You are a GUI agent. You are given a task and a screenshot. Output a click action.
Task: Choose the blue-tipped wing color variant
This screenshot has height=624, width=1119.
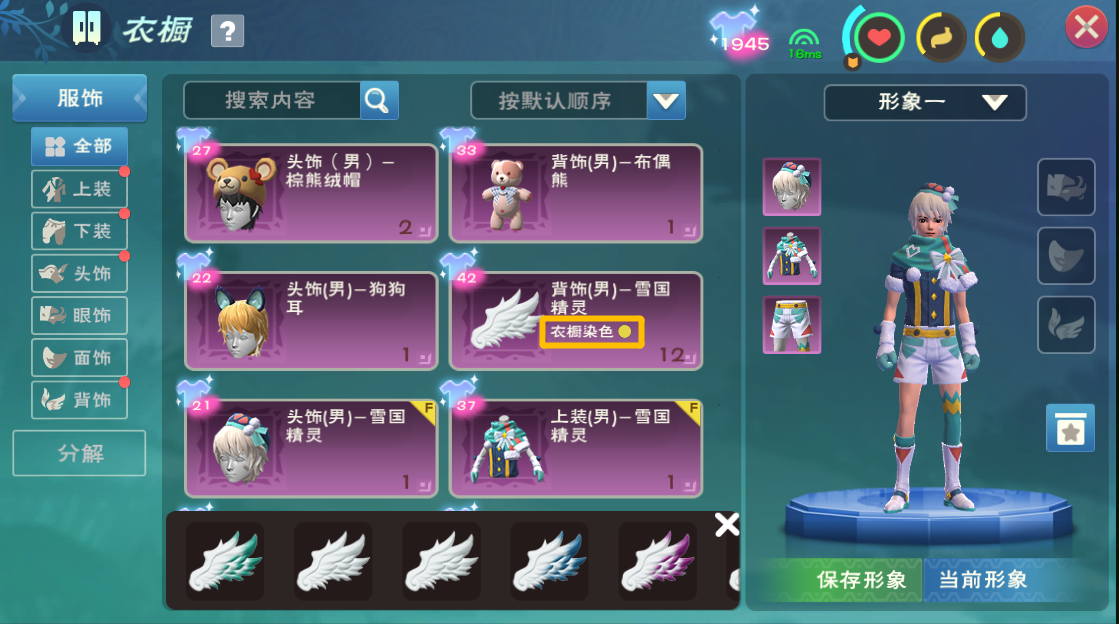point(550,561)
